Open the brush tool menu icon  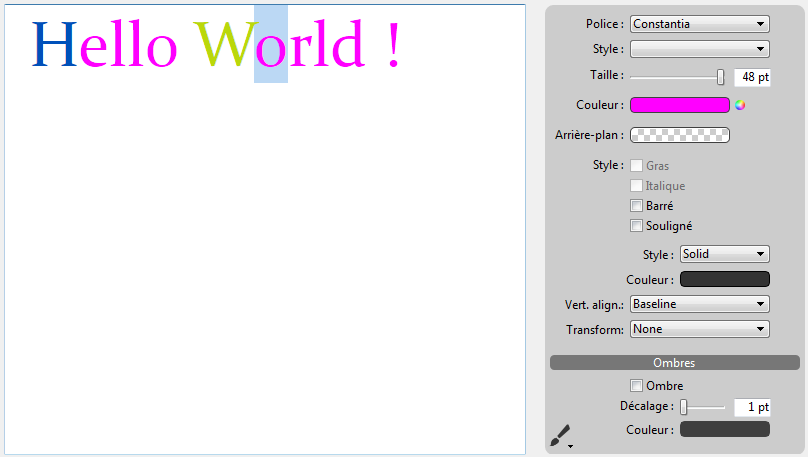[560, 435]
